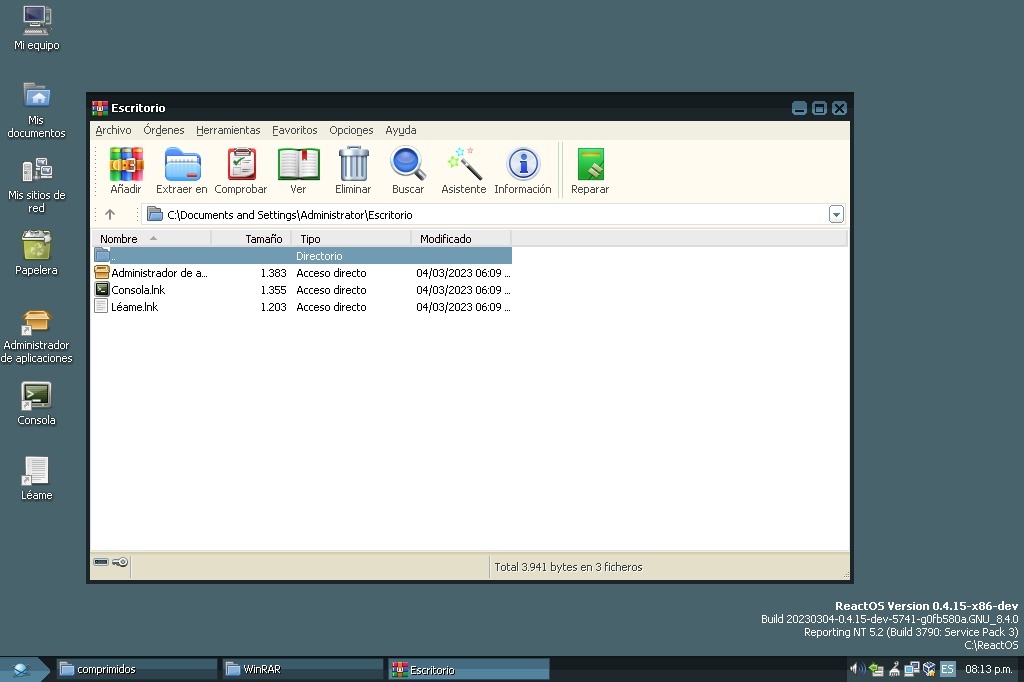Viewport: 1024px width, 682px height.
Task: Select the 'Administrador de a...' file row
Action: (302, 273)
